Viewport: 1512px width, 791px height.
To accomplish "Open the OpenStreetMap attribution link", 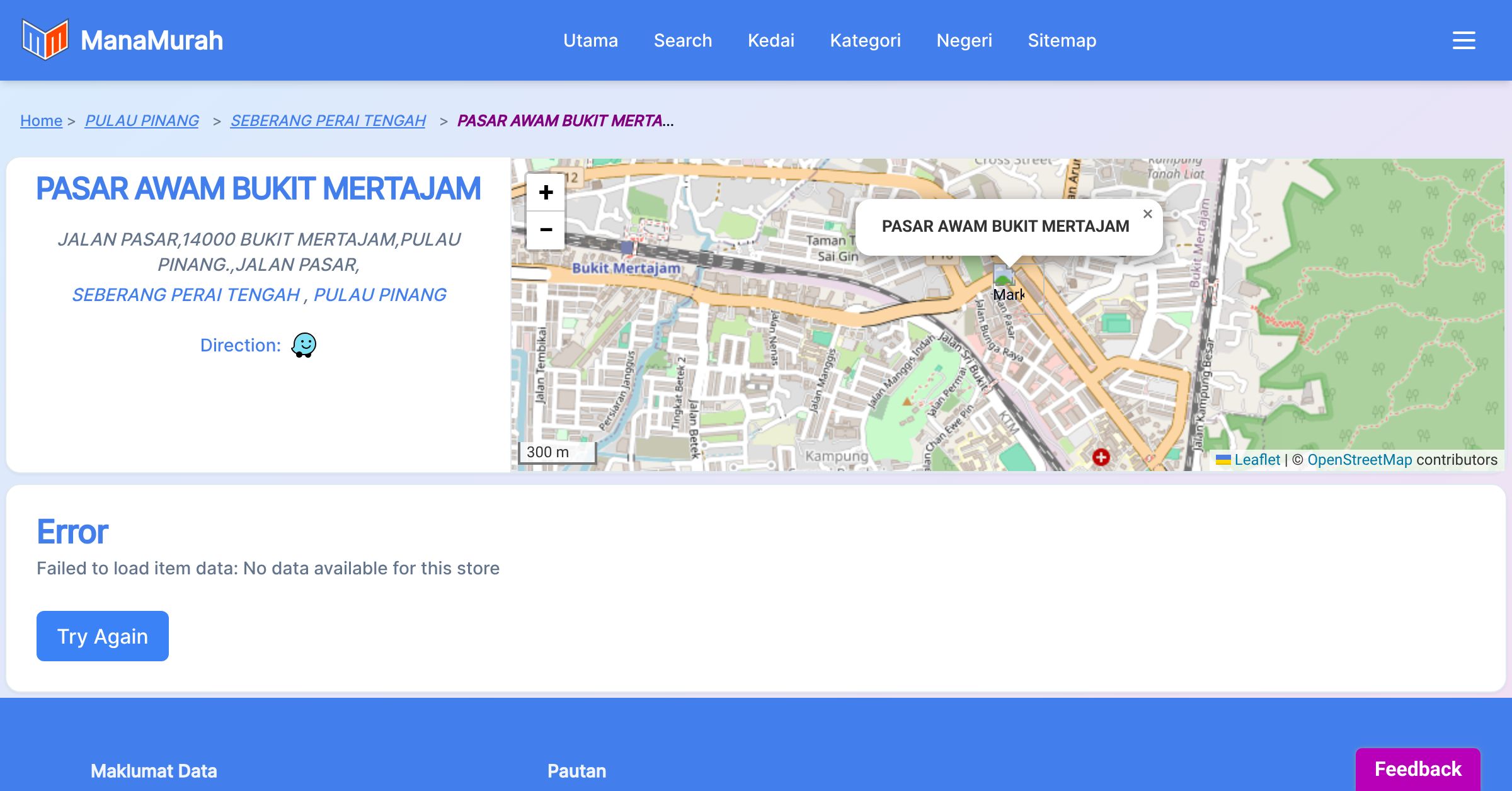I will click(x=1360, y=460).
